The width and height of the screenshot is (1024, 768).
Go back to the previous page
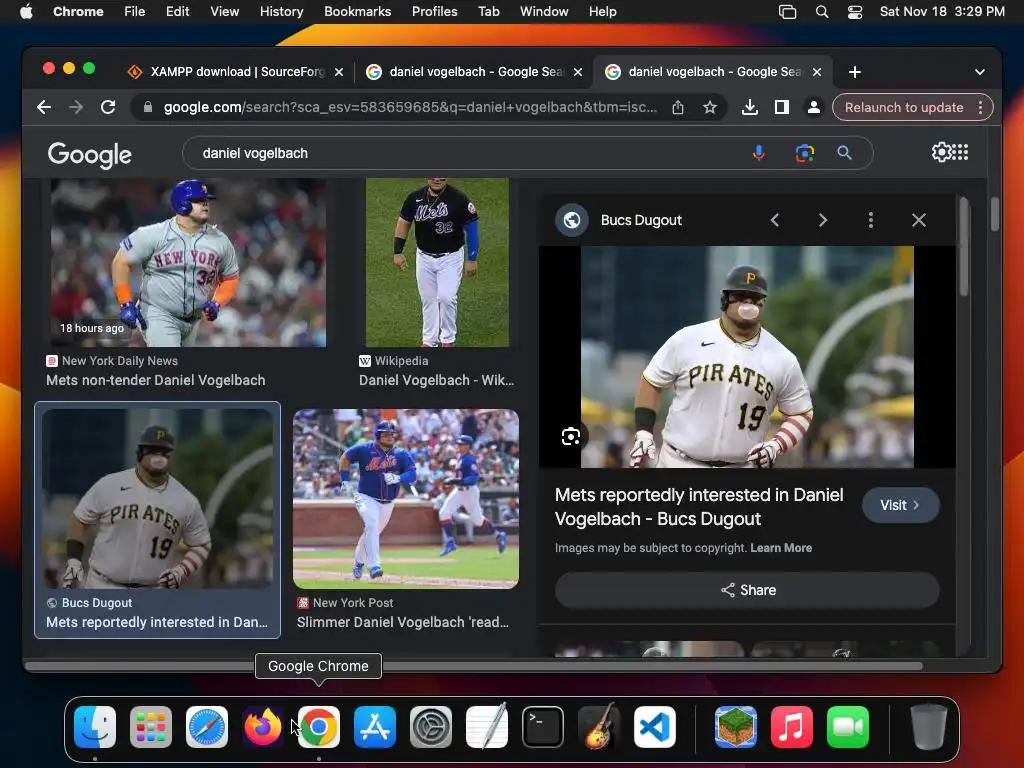pos(44,107)
